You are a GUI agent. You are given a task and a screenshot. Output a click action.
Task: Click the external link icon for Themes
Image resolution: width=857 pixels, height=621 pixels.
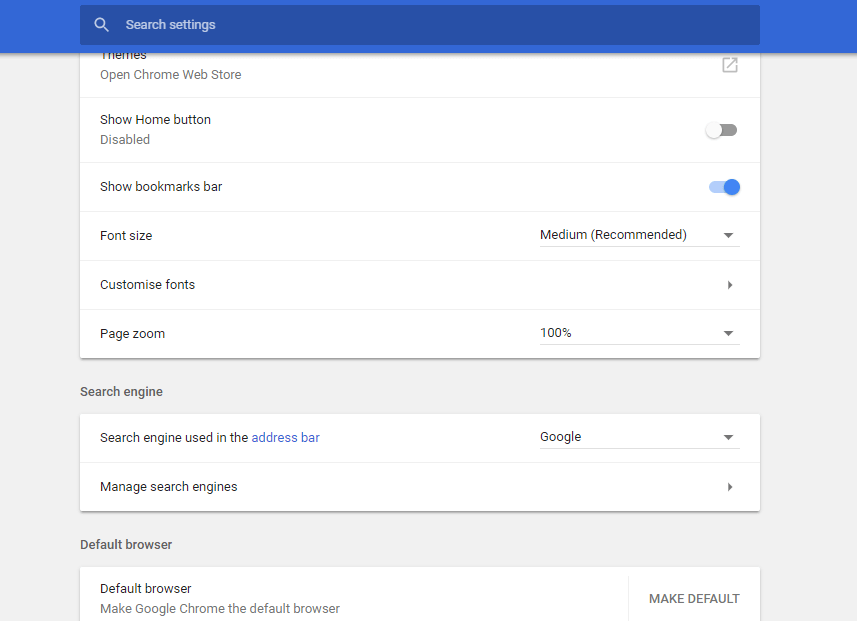[730, 65]
